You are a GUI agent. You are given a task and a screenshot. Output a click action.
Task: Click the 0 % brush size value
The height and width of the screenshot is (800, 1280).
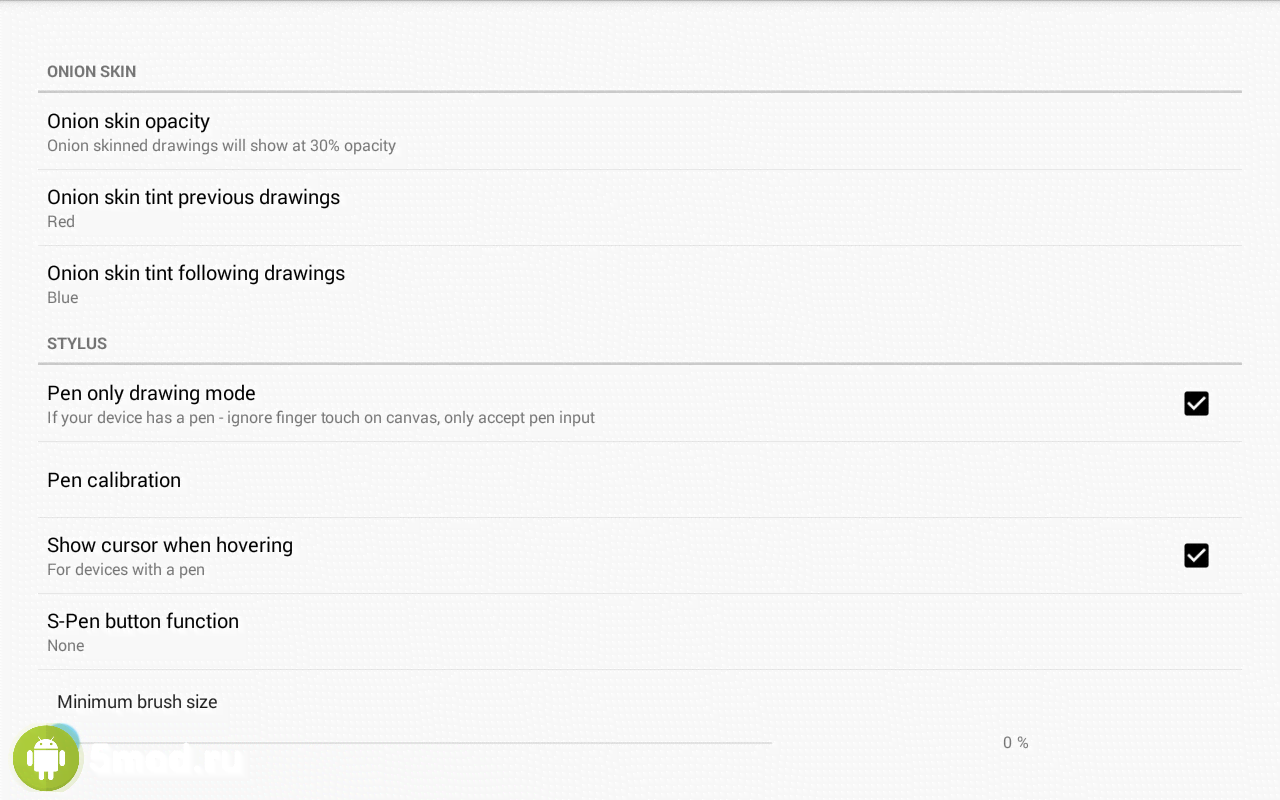[1015, 743]
